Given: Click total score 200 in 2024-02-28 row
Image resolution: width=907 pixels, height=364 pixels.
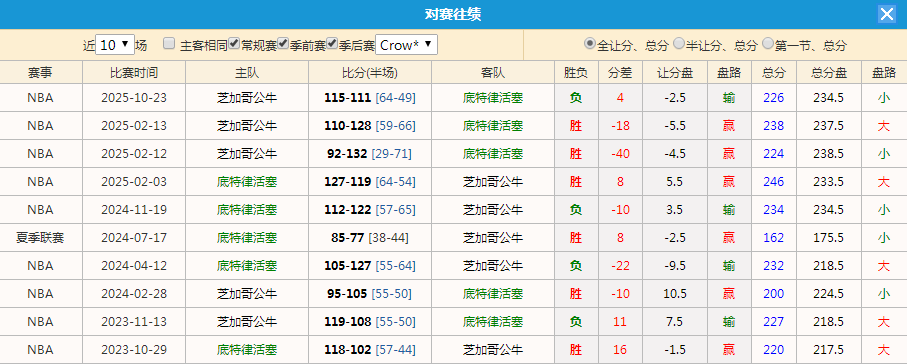Looking at the screenshot, I should pos(773,293).
